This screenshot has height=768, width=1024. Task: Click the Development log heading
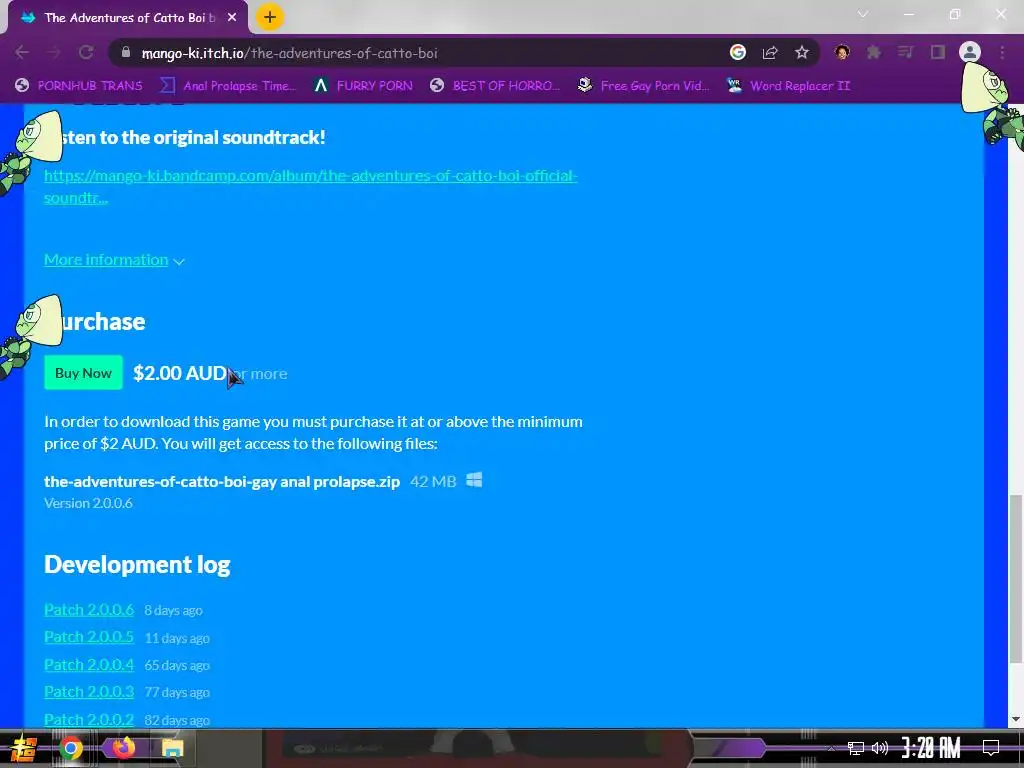pyautogui.click(x=137, y=564)
